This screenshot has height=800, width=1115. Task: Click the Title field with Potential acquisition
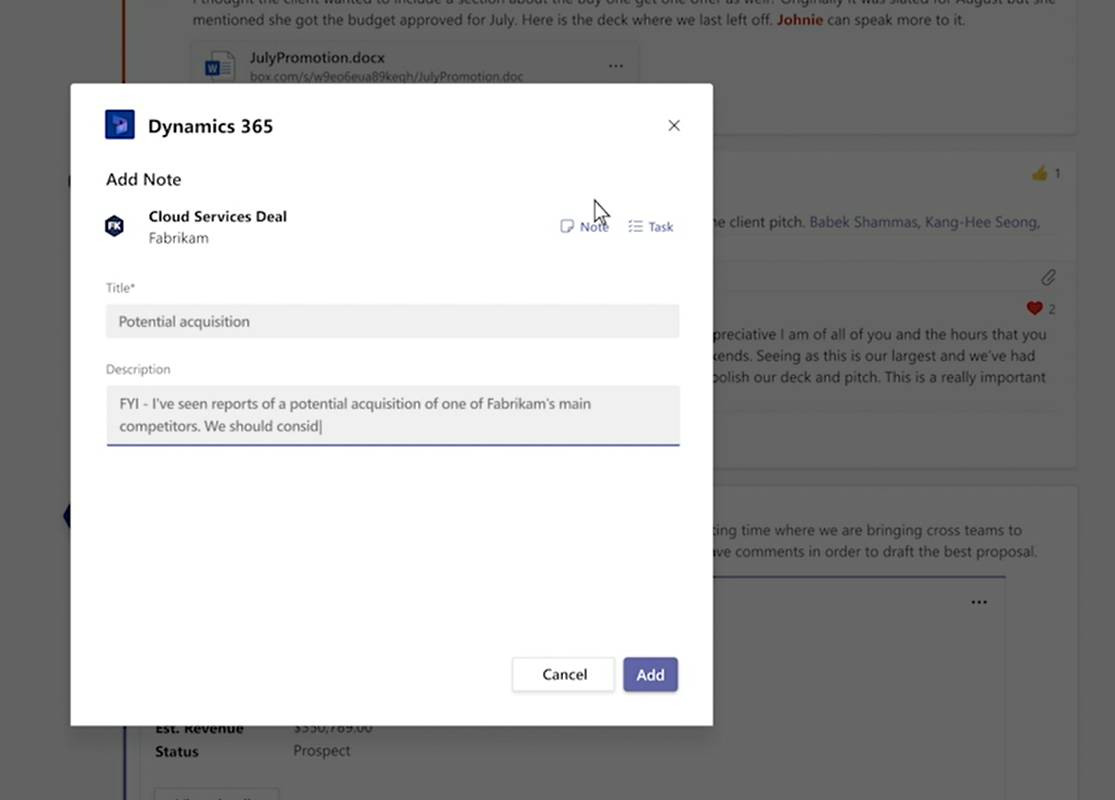point(393,321)
